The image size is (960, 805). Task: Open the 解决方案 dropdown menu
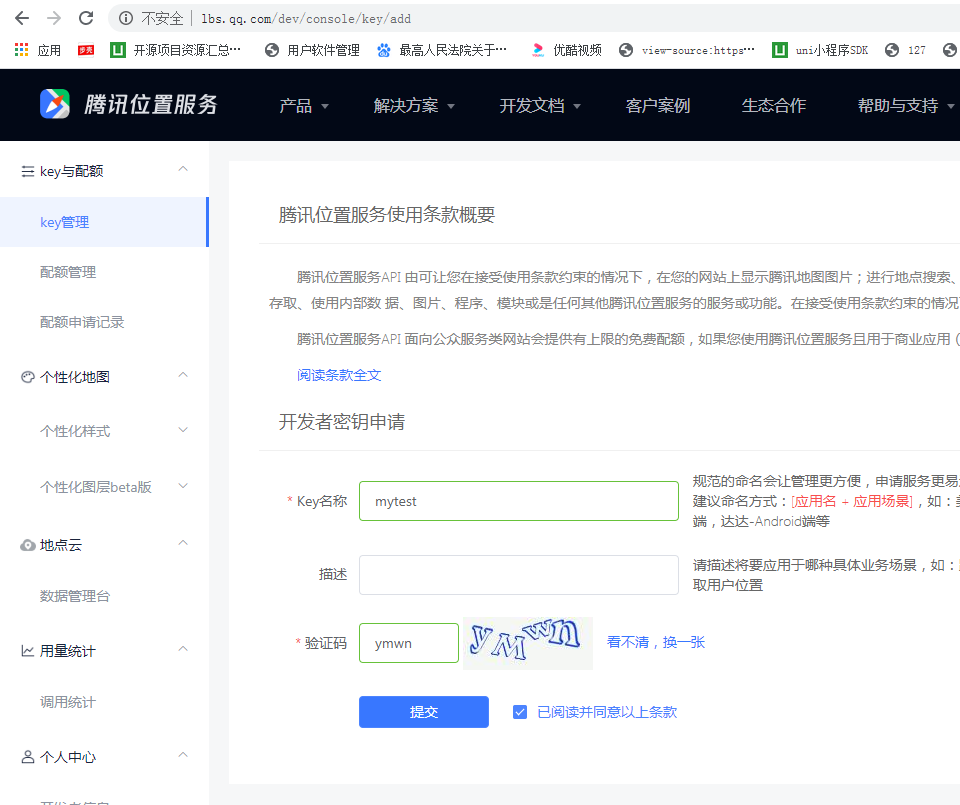(414, 106)
